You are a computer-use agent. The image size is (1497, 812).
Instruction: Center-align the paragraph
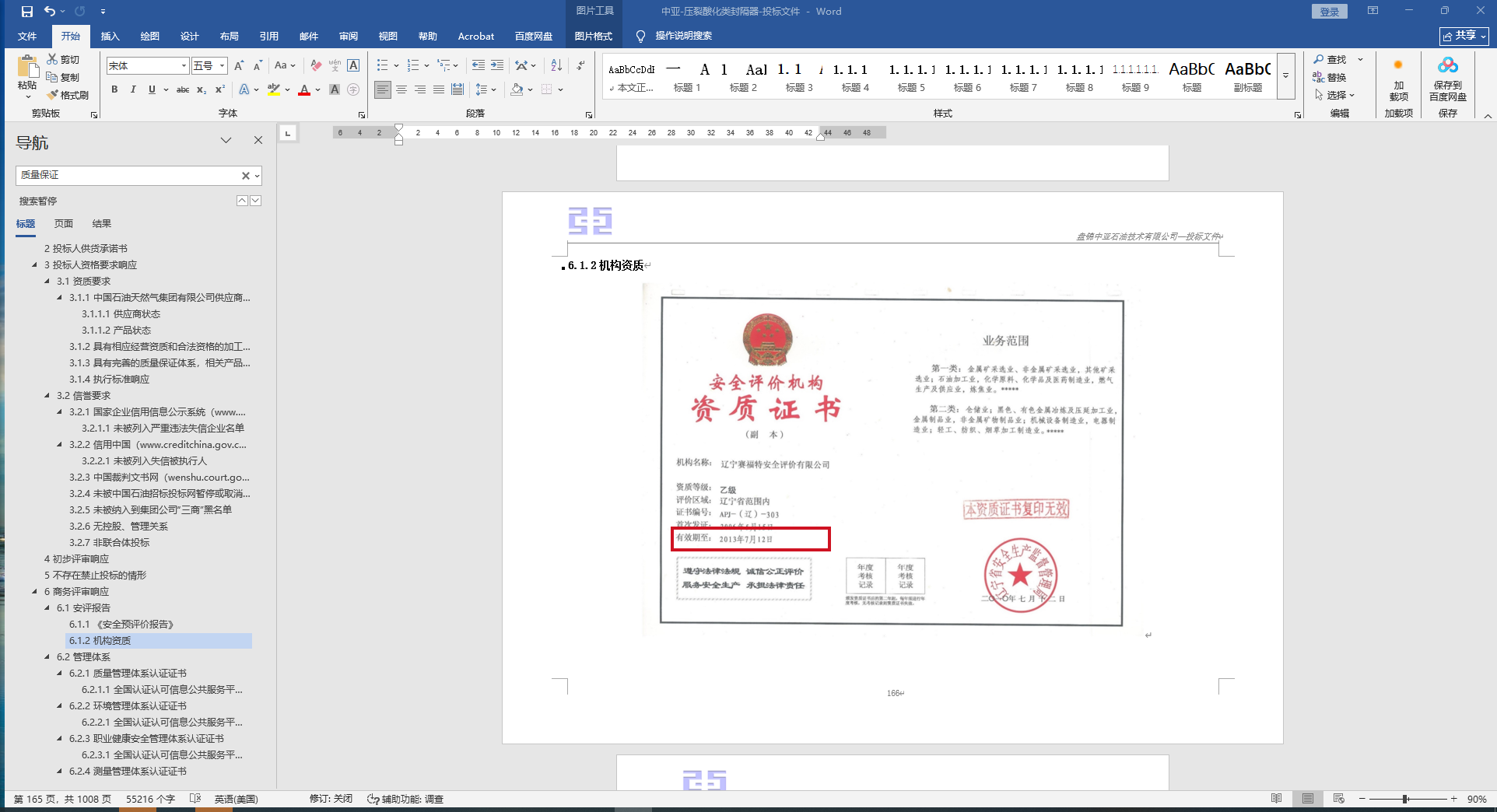[401, 89]
